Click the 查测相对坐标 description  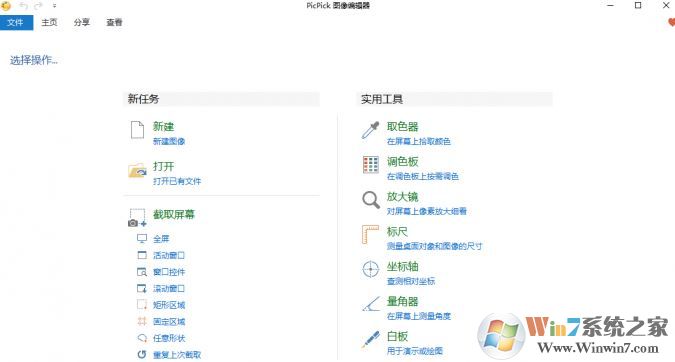click(411, 281)
